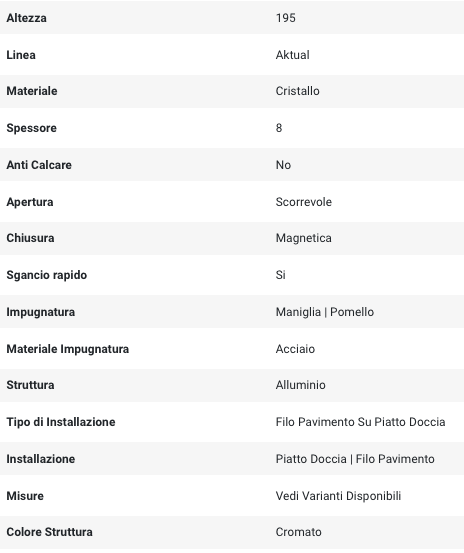The height and width of the screenshot is (553, 464).
Task: Click the Magnetica chiusura value
Action: point(304,238)
